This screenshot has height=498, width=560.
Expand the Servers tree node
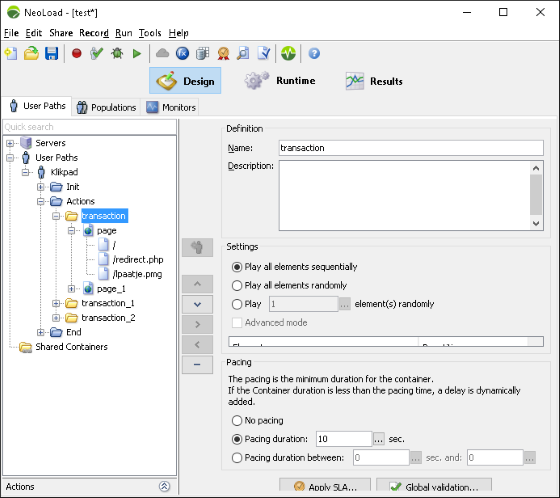[10, 143]
